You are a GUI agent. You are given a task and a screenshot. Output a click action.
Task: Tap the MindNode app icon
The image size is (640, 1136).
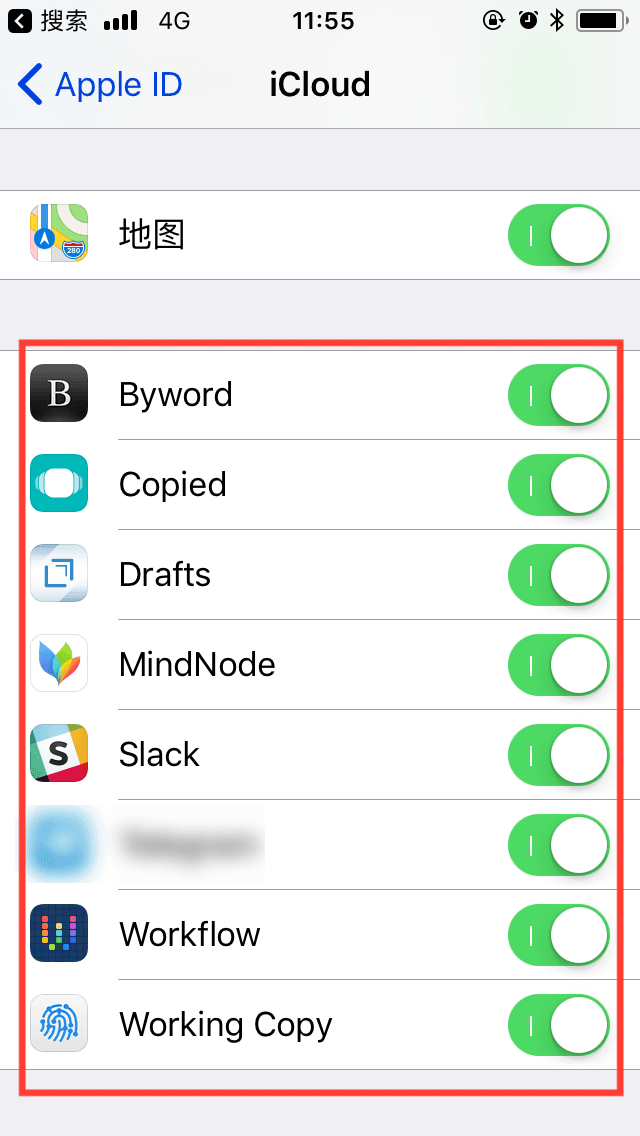[59, 664]
